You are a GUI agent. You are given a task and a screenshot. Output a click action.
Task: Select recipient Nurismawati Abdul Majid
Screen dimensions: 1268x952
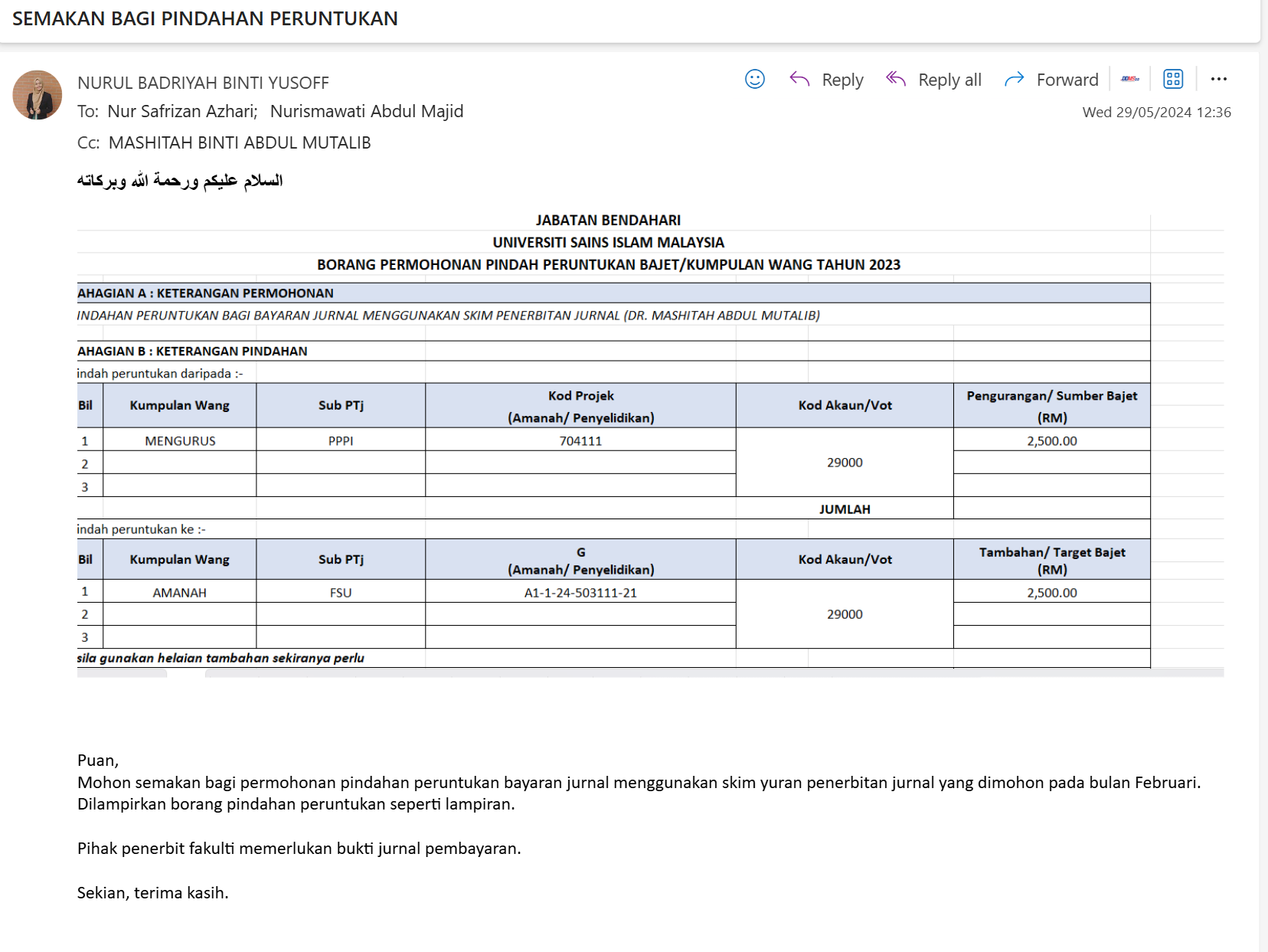(367, 111)
